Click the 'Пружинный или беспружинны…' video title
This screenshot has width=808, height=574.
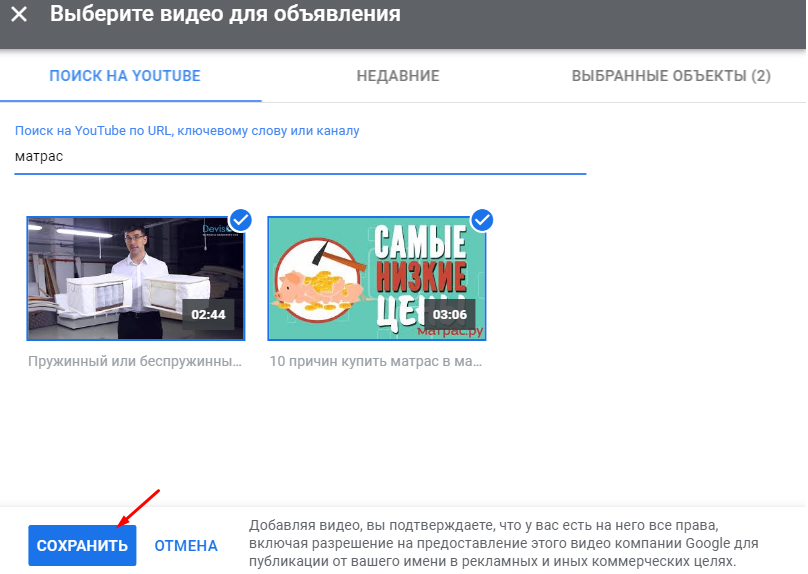pos(135,360)
